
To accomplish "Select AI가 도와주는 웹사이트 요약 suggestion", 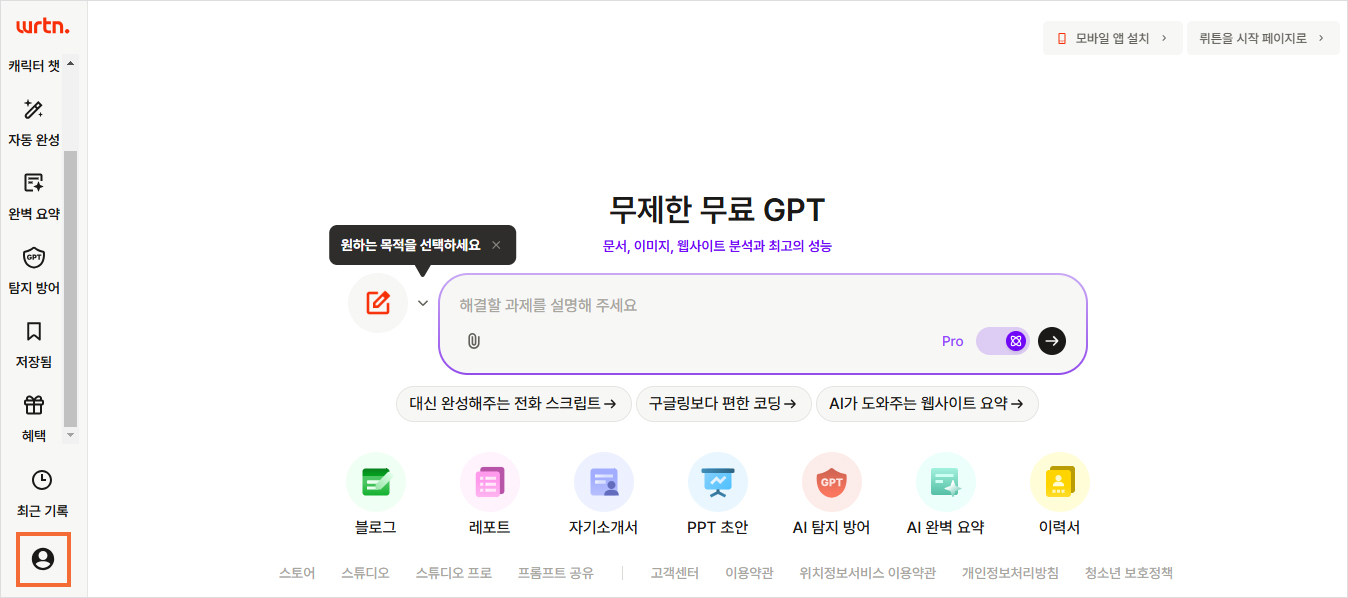I will [x=927, y=404].
